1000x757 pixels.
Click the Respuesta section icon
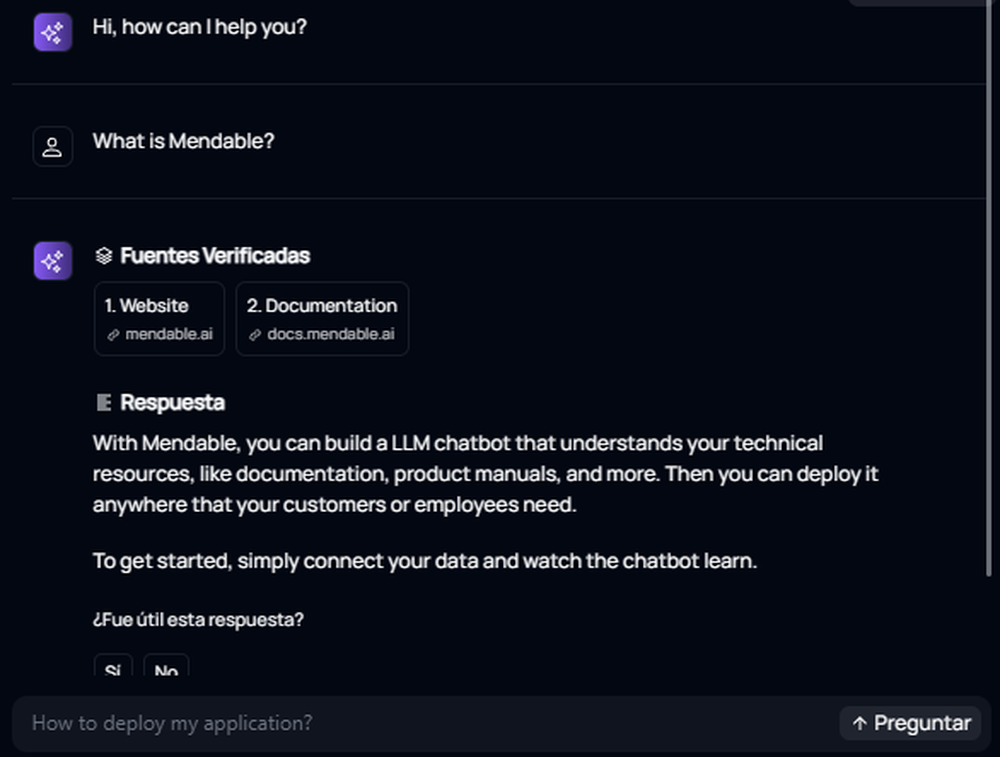[103, 402]
